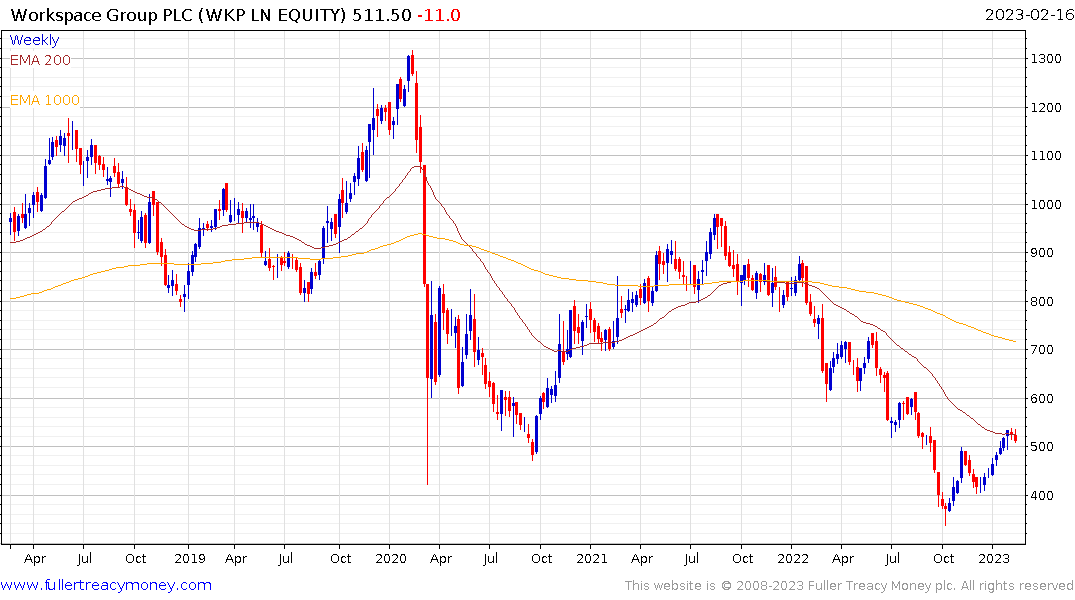
Task: Click the 2022 time axis label
Action: tap(793, 558)
